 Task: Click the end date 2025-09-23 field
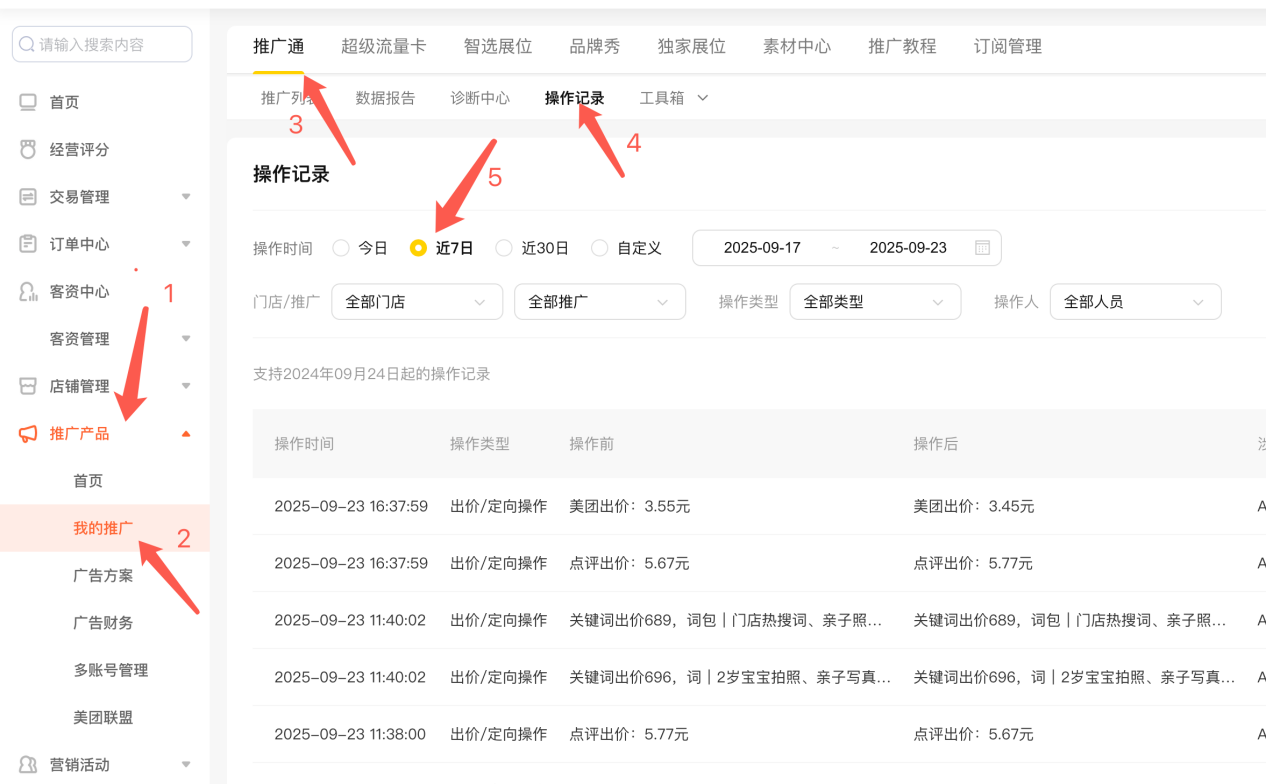tap(908, 248)
